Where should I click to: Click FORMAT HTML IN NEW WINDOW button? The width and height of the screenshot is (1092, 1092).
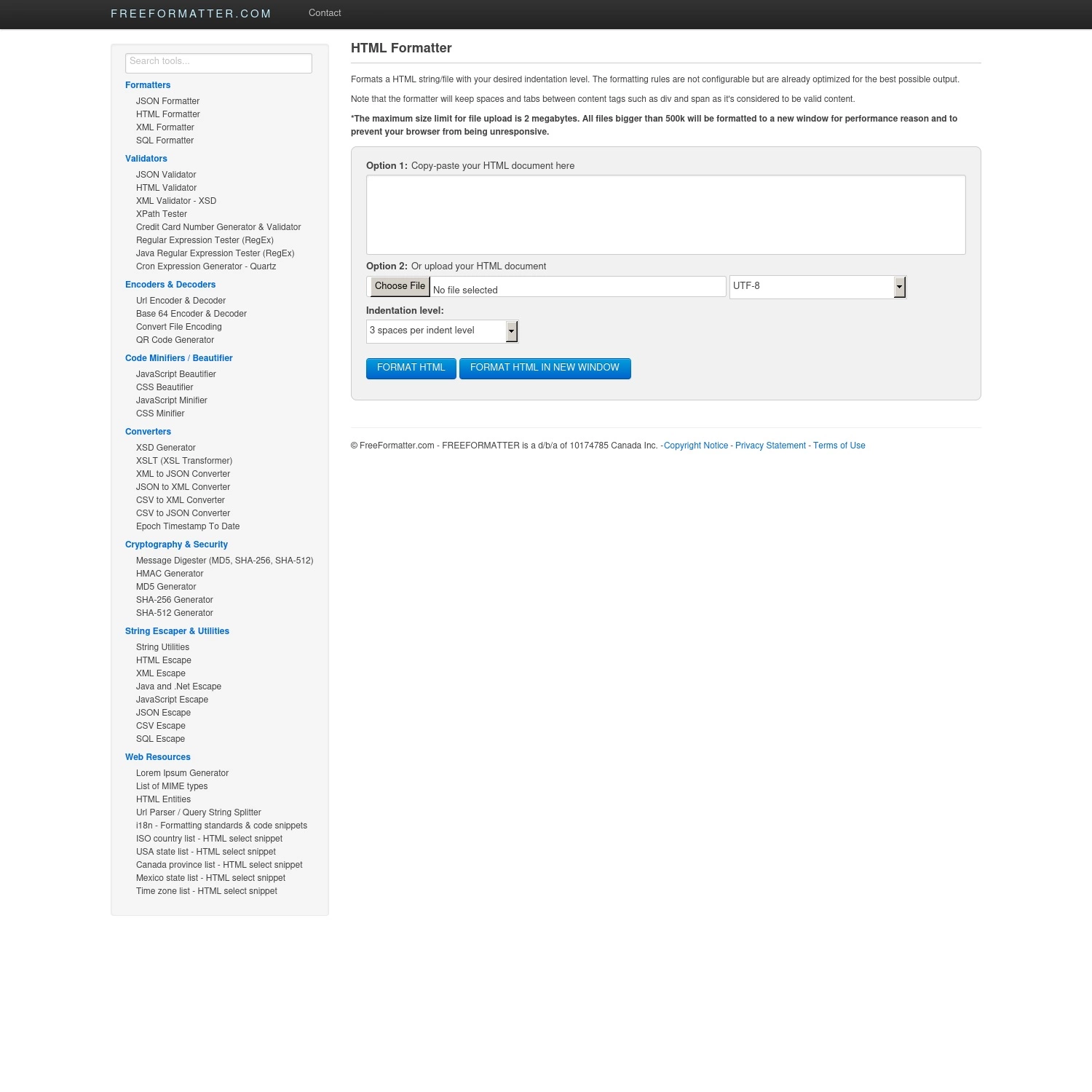[x=545, y=368]
